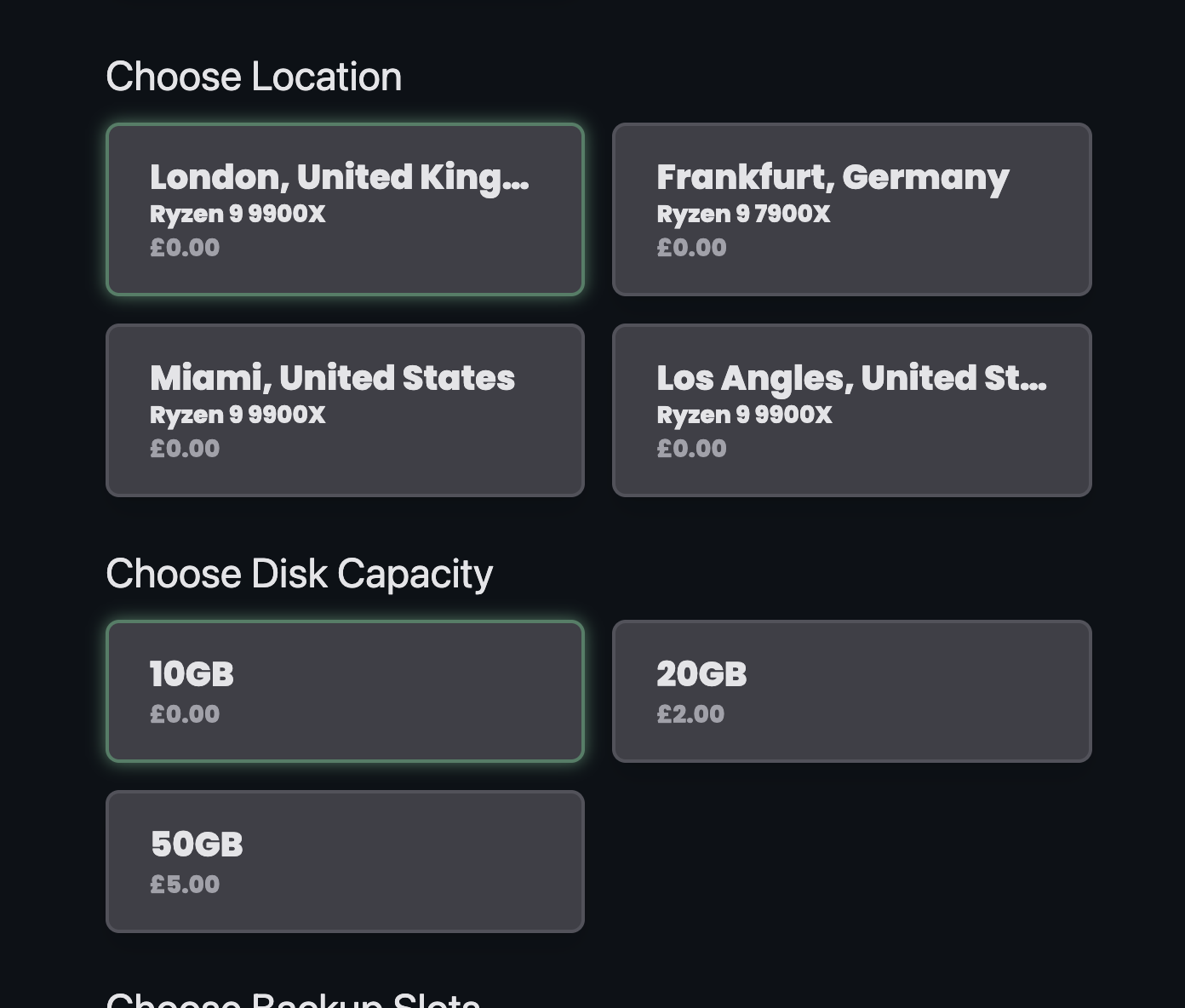Viewport: 1185px width, 1008px height.
Task: Click the £0.00 price under Frankfurt
Action: 692,248
